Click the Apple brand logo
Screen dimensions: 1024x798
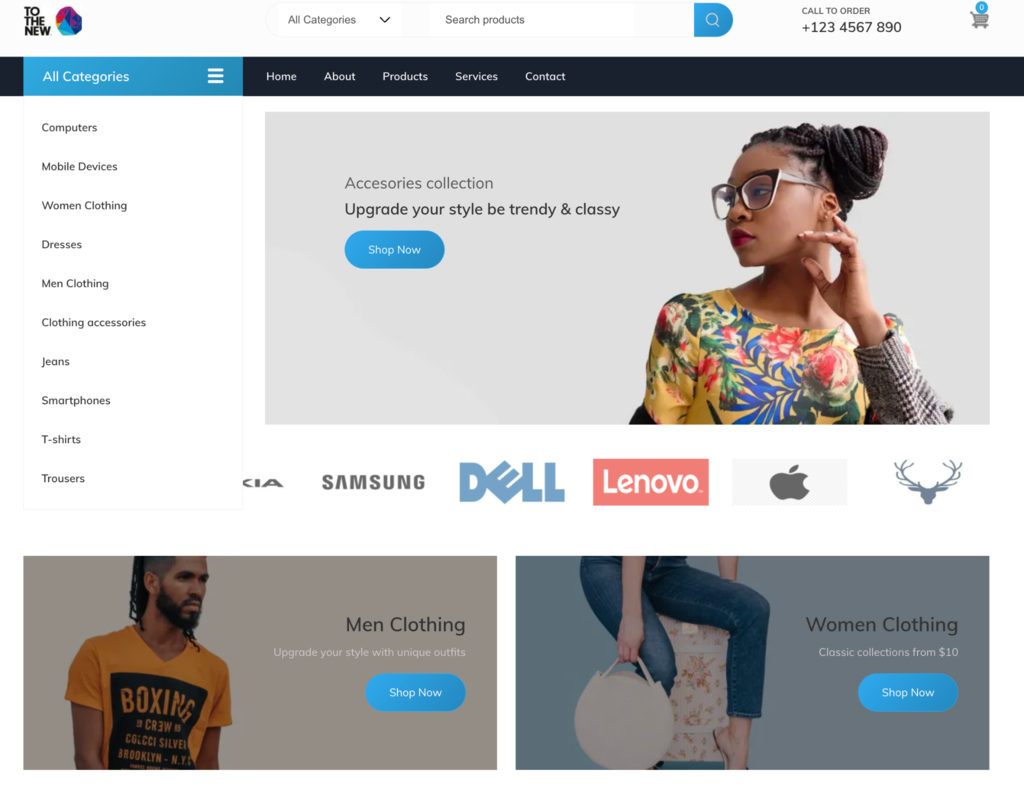790,483
